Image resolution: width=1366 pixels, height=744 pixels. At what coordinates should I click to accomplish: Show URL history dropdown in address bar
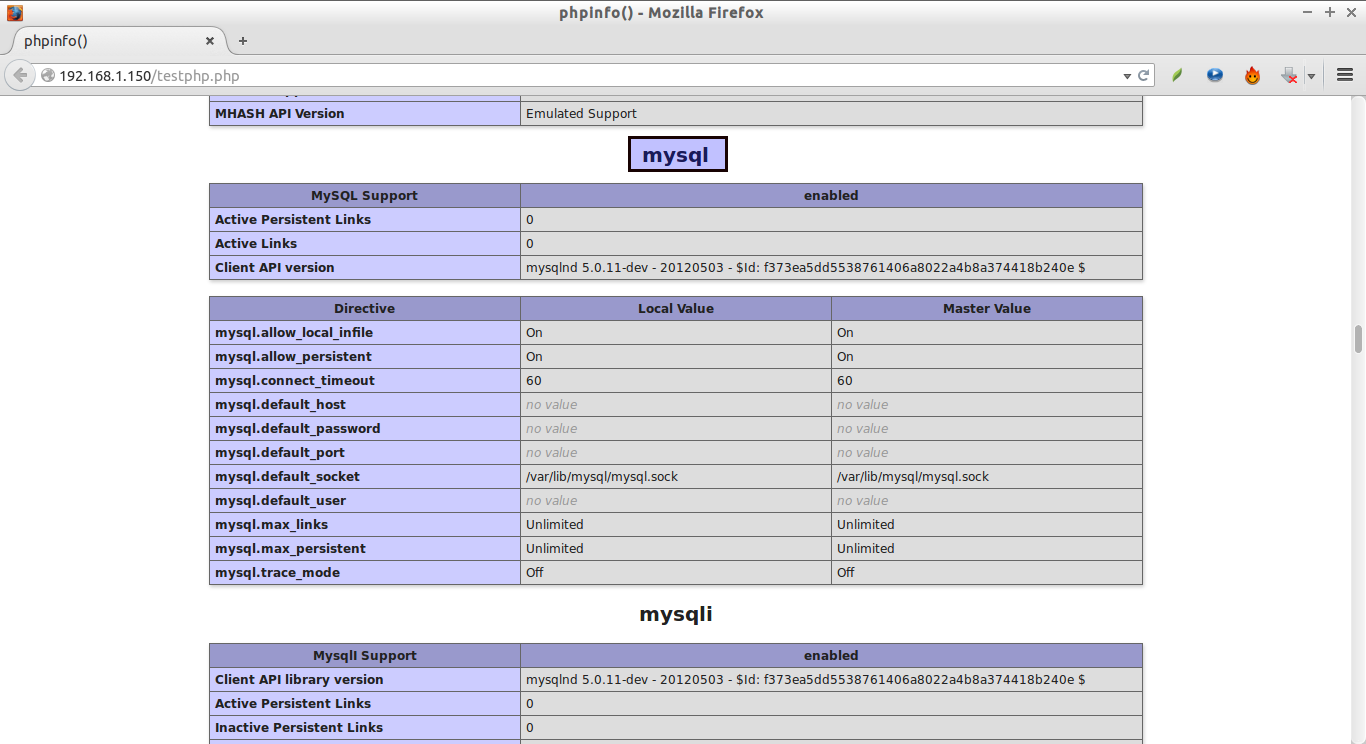[x=1126, y=76]
